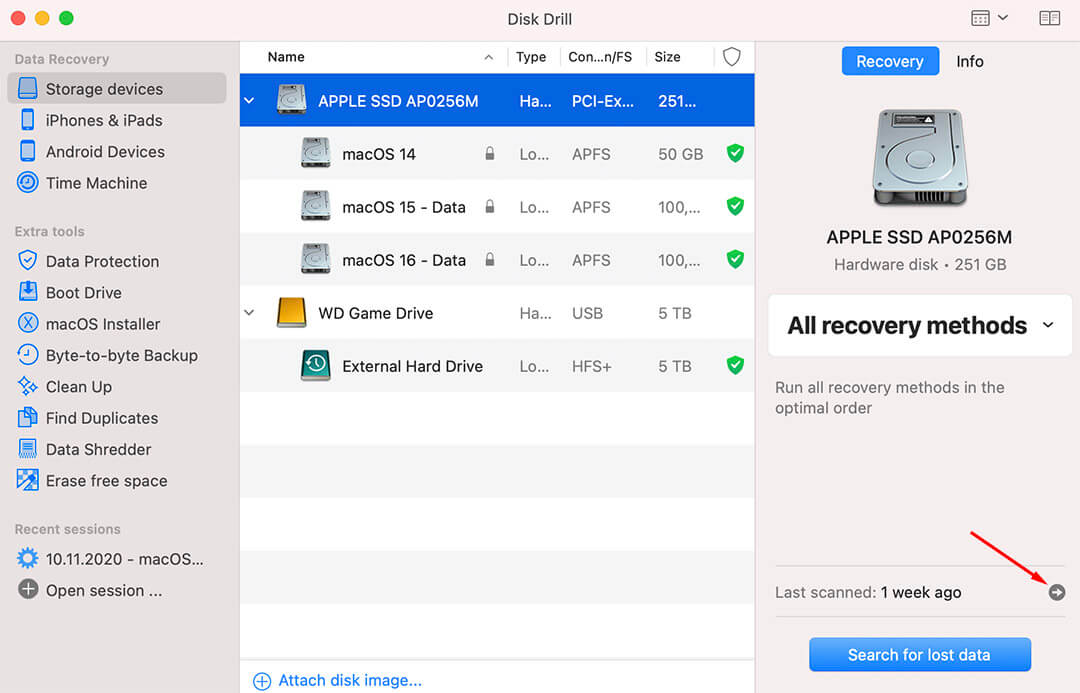
Task: Click the Clean Up sparkle icon
Action: [28, 386]
